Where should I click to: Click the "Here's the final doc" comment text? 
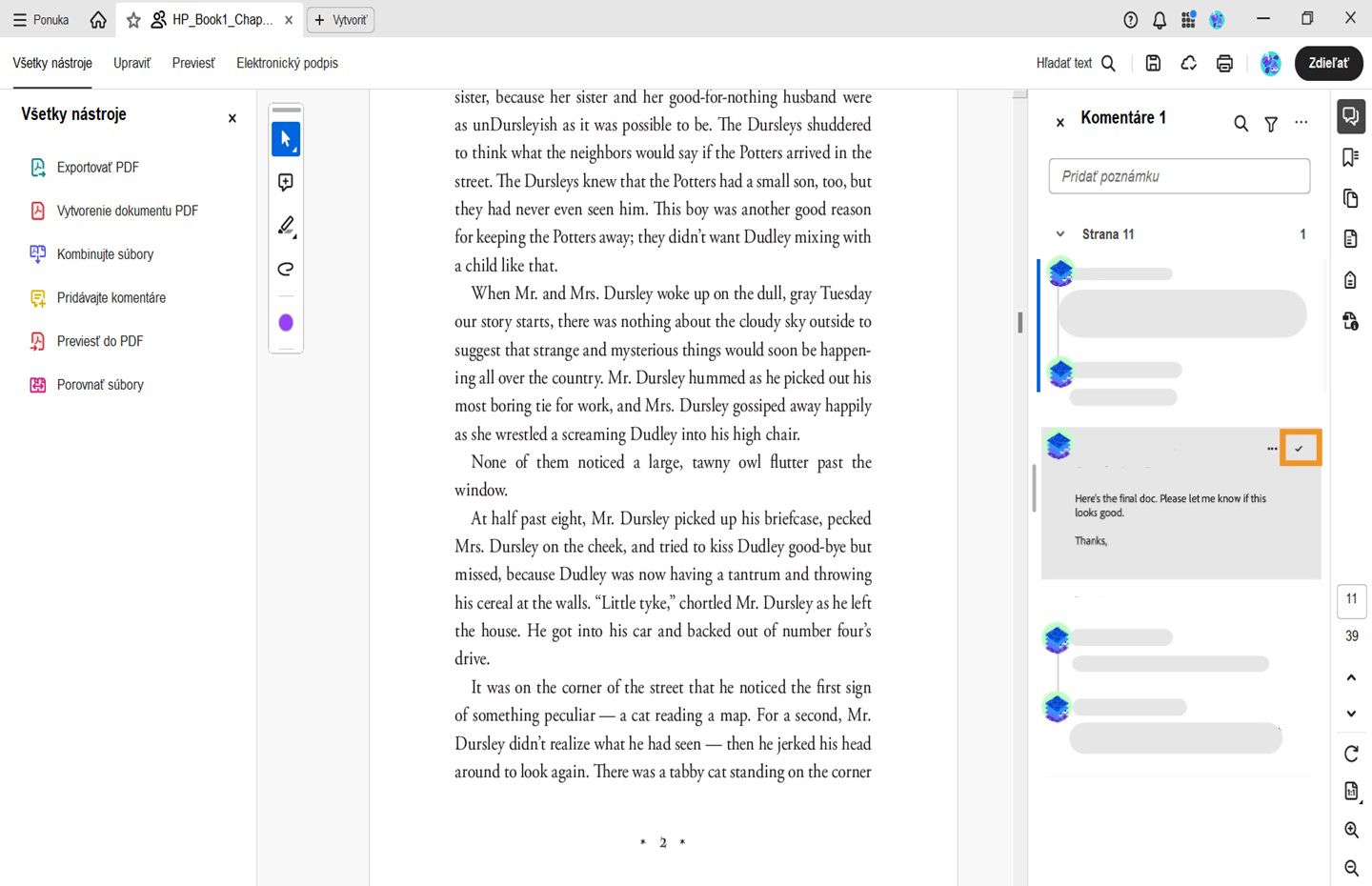[1170, 505]
